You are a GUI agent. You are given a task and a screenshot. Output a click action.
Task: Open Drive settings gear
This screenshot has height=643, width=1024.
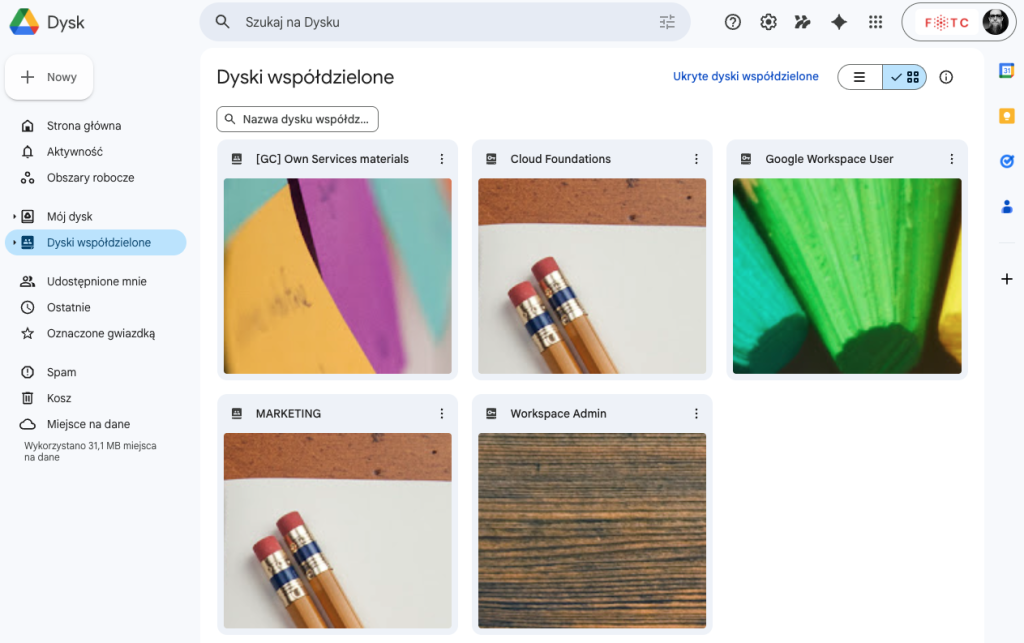(x=768, y=21)
